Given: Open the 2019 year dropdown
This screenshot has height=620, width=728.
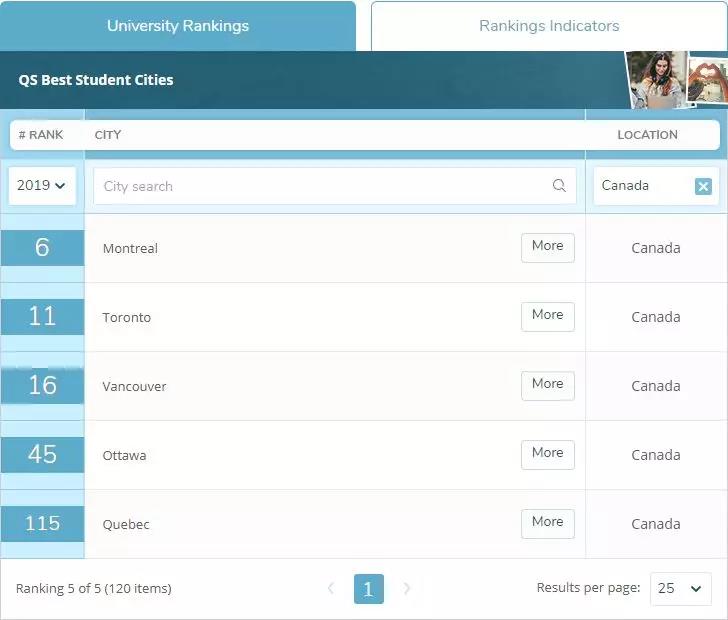Looking at the screenshot, I should pyautogui.click(x=42, y=185).
